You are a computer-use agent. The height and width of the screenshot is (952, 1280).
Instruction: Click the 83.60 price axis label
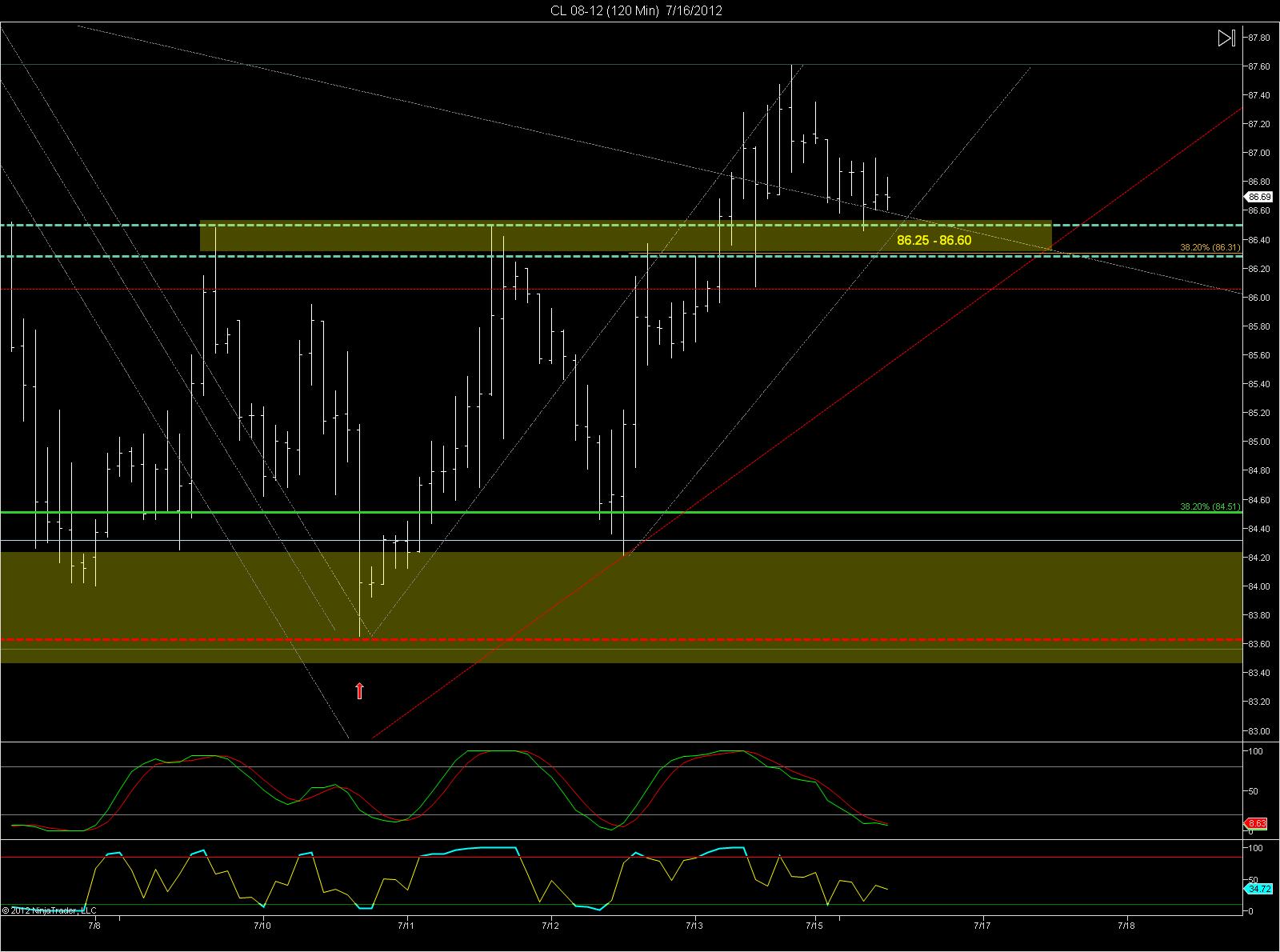point(1258,644)
